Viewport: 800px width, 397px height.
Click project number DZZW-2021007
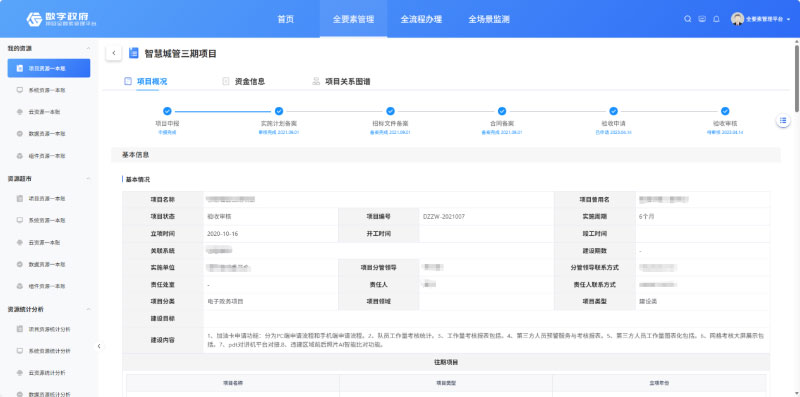coord(444,216)
